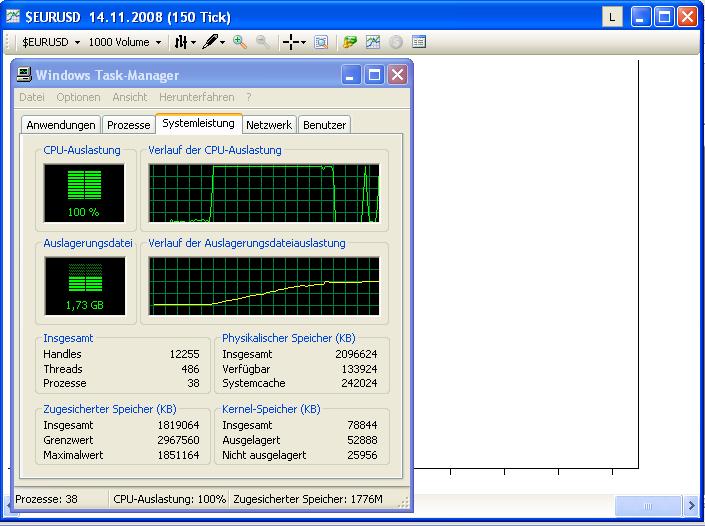
Task: Click the bar chart style icon
Action: [x=181, y=42]
